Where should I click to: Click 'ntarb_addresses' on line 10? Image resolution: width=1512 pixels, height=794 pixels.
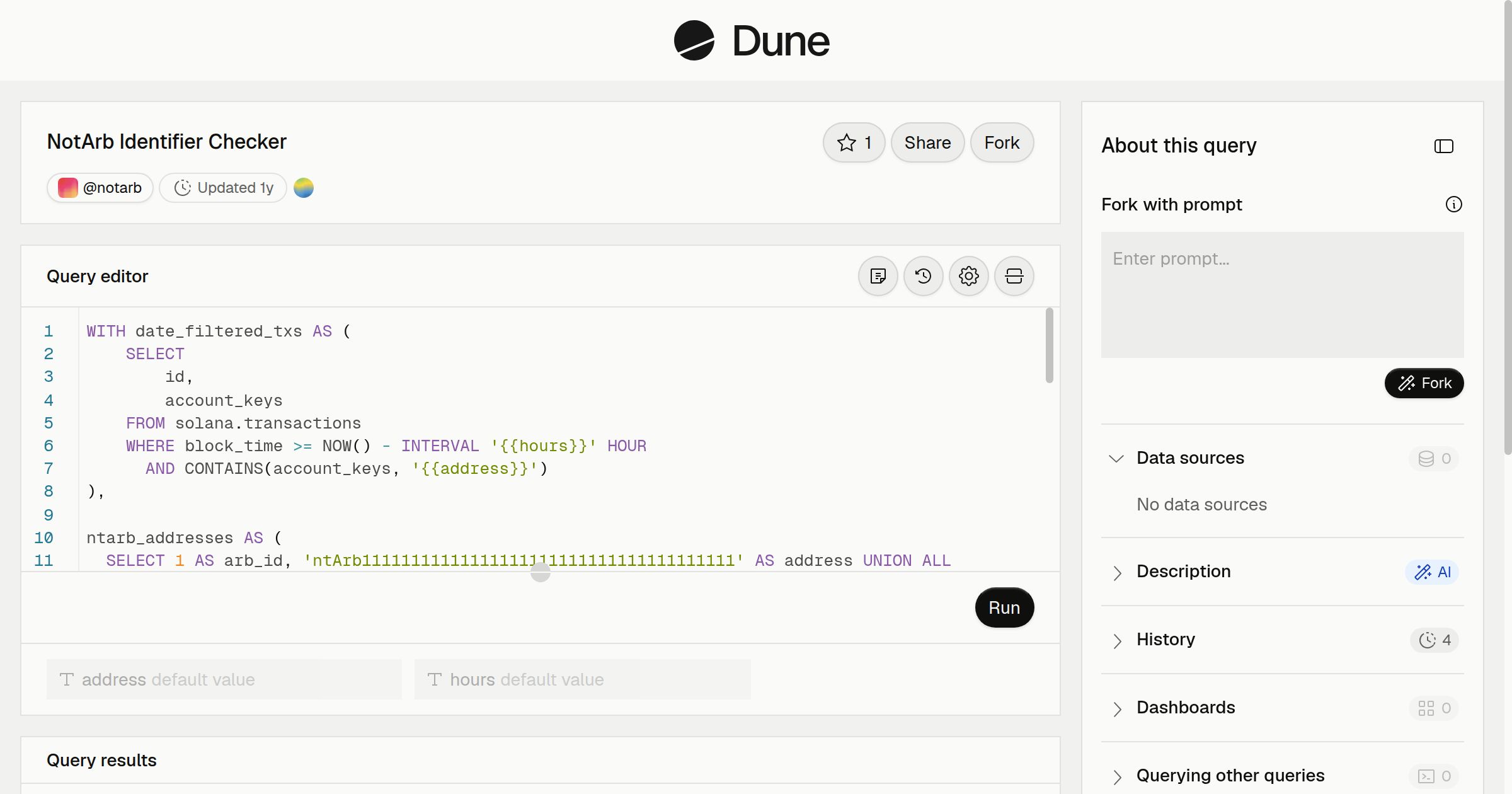pos(159,538)
